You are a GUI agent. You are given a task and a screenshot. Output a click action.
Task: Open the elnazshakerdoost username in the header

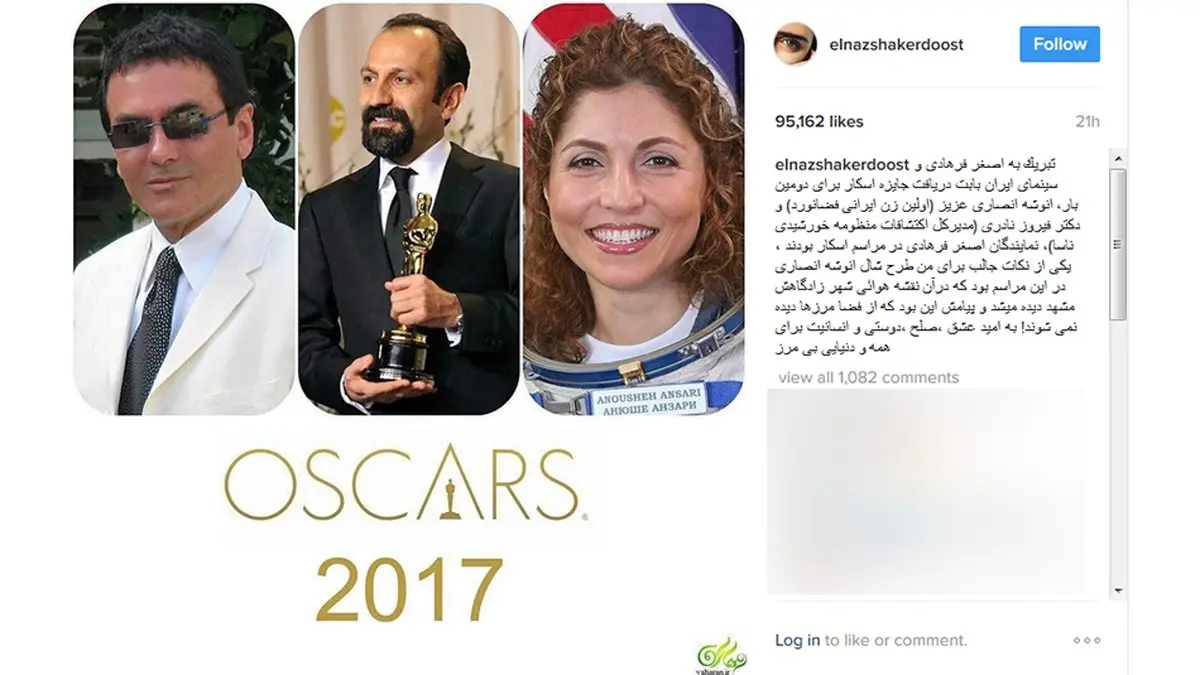point(897,45)
